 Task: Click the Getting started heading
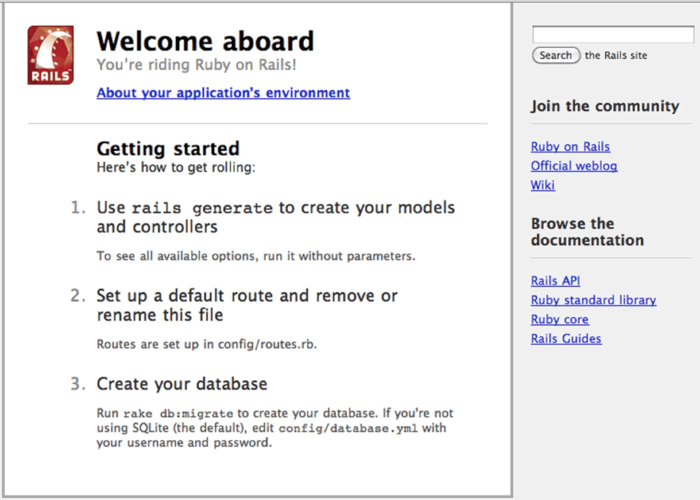pyautogui.click(x=167, y=149)
